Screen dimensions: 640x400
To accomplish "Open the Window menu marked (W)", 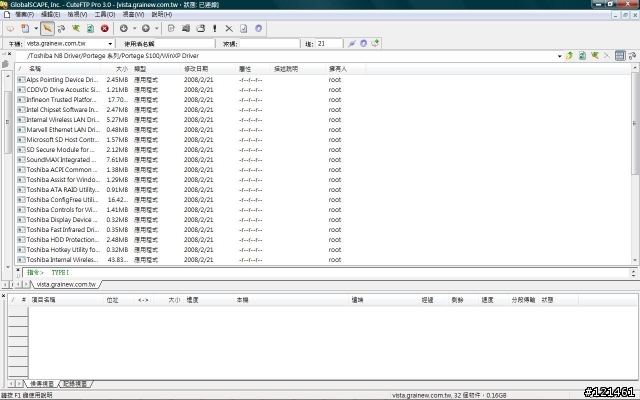I will coord(133,14).
